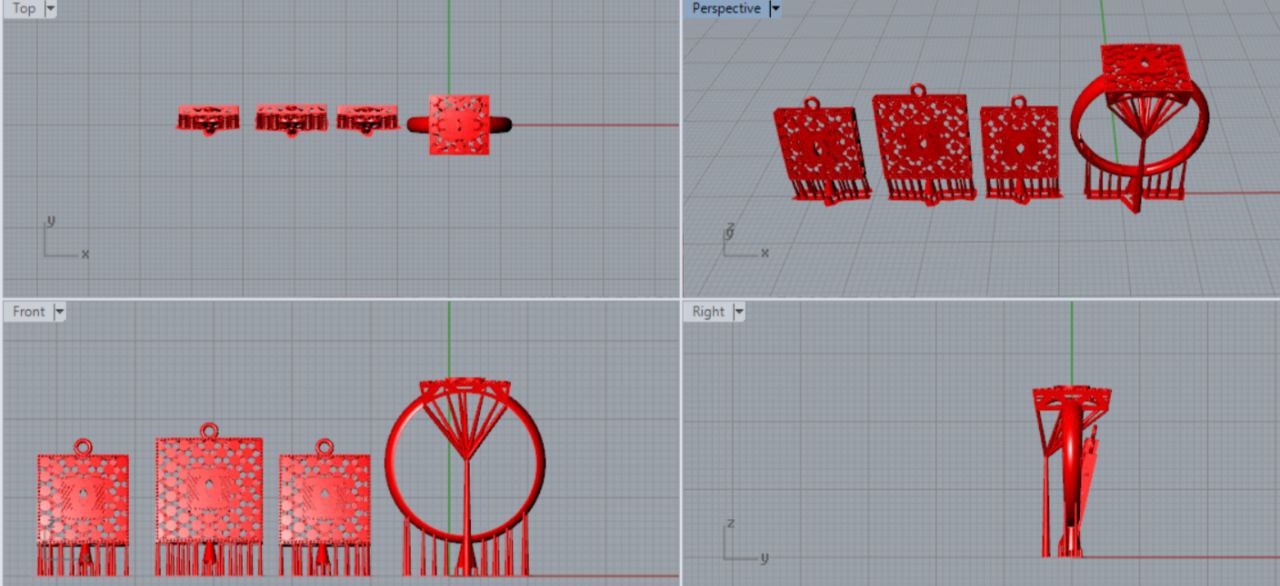Viewport: 1280px width, 586px height.
Task: Activate the Top viewport title label
Action: (24, 8)
